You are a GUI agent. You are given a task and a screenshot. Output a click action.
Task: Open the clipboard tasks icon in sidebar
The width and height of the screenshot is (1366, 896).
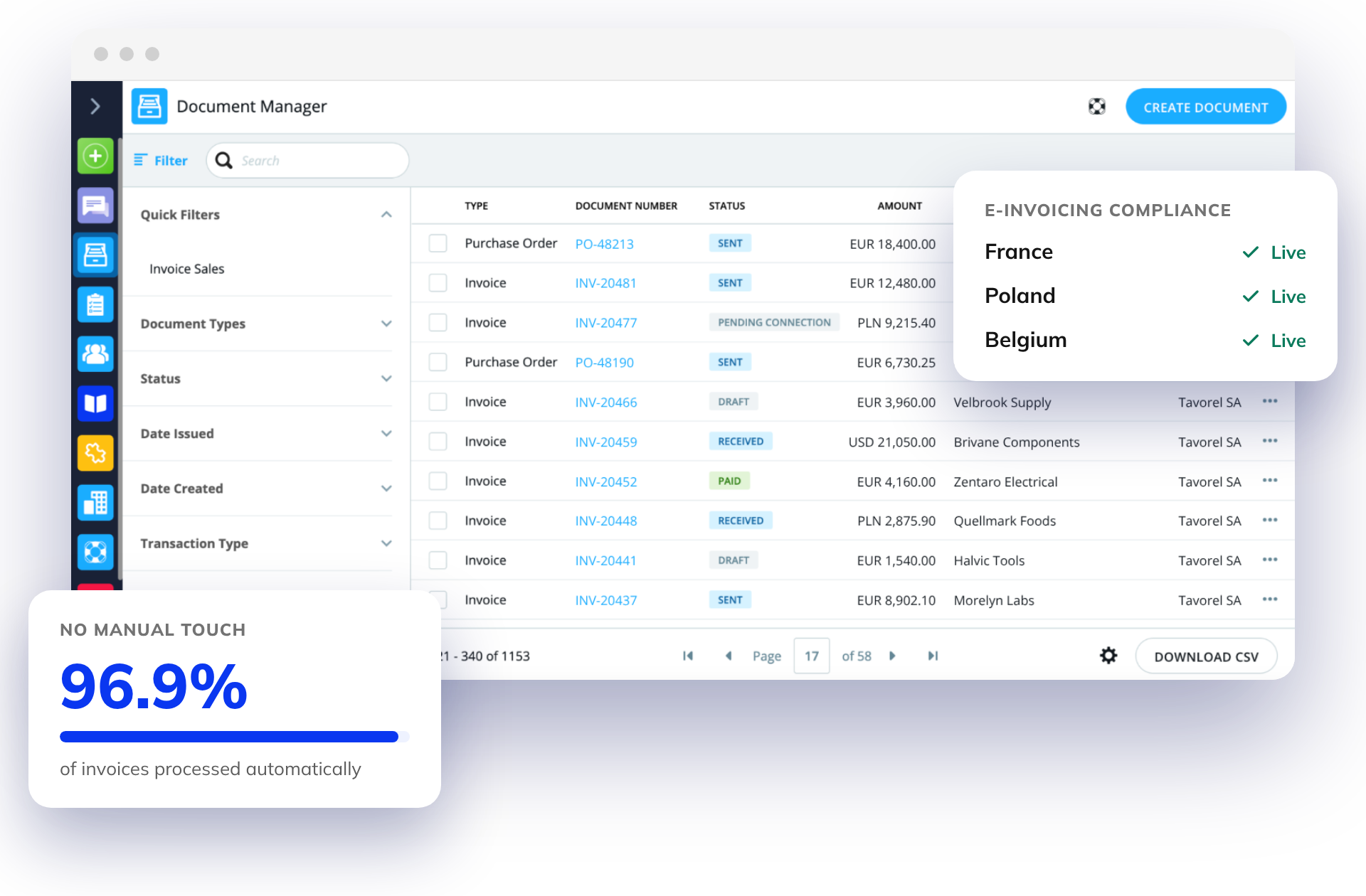pos(95,304)
